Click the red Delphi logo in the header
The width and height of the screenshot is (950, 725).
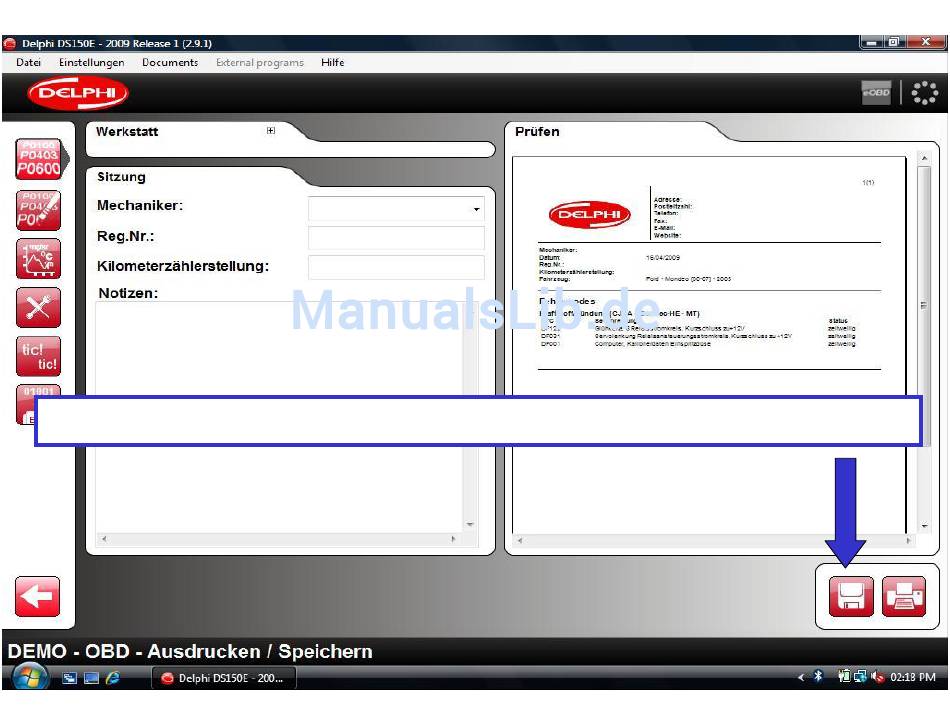pyautogui.click(x=78, y=93)
